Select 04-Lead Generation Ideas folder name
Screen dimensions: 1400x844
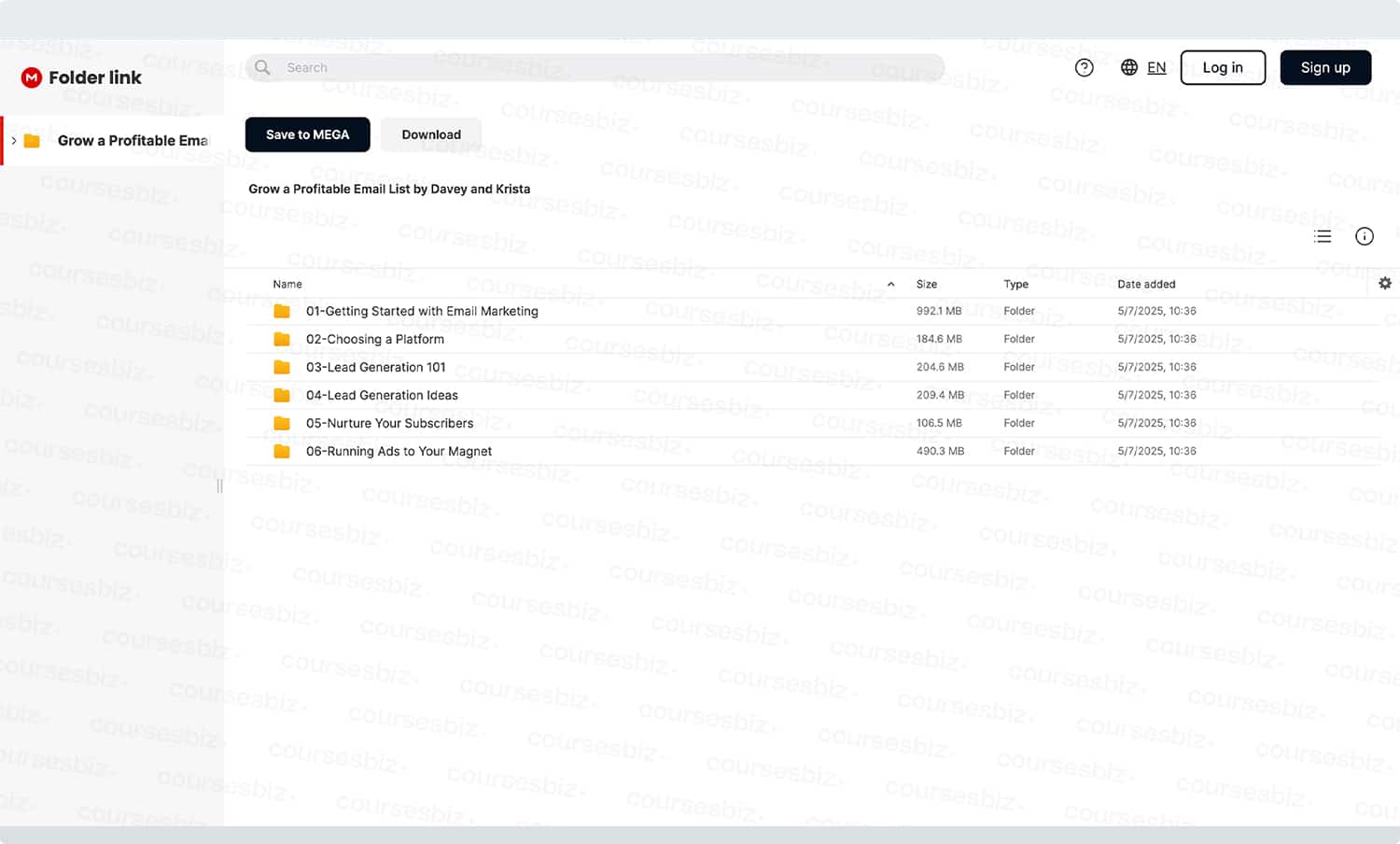[382, 395]
